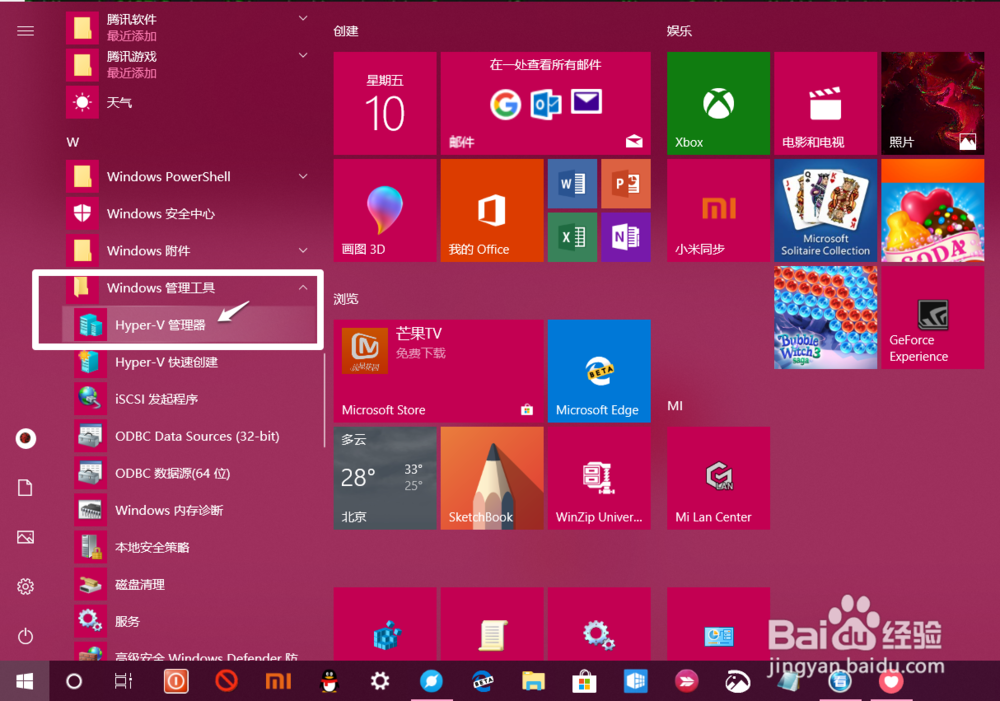Viewport: 1000px width, 701px height.
Task: Open the 照片 tile
Action: [933, 103]
